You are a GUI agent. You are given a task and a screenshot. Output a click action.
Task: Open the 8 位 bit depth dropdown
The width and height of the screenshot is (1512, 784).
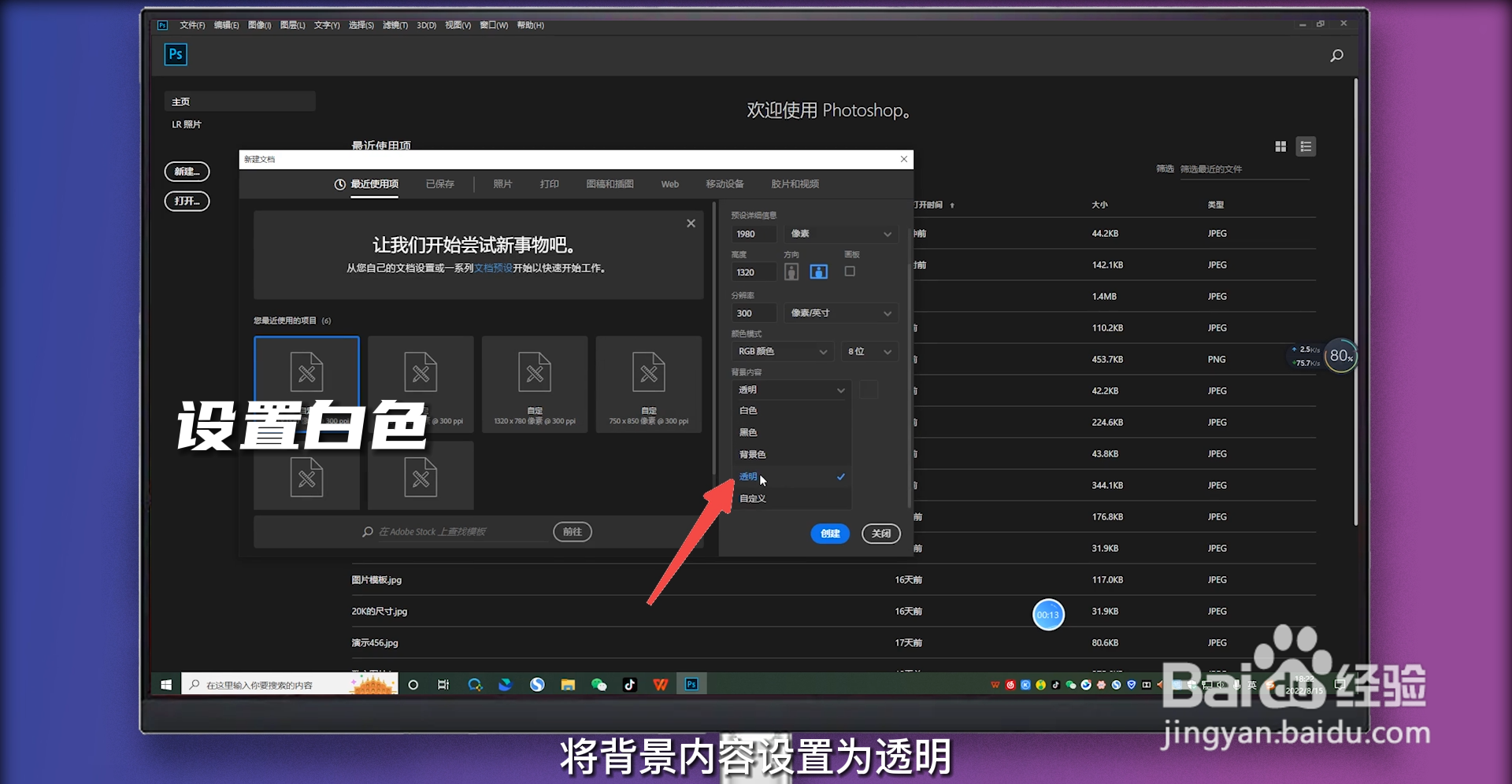(869, 351)
